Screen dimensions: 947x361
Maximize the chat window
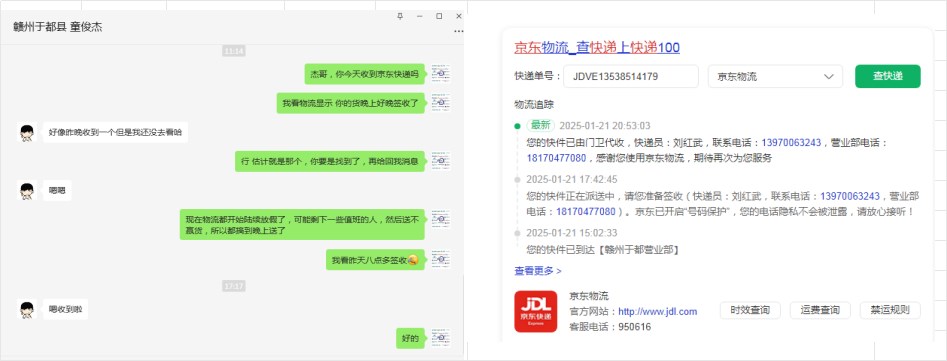click(x=439, y=16)
